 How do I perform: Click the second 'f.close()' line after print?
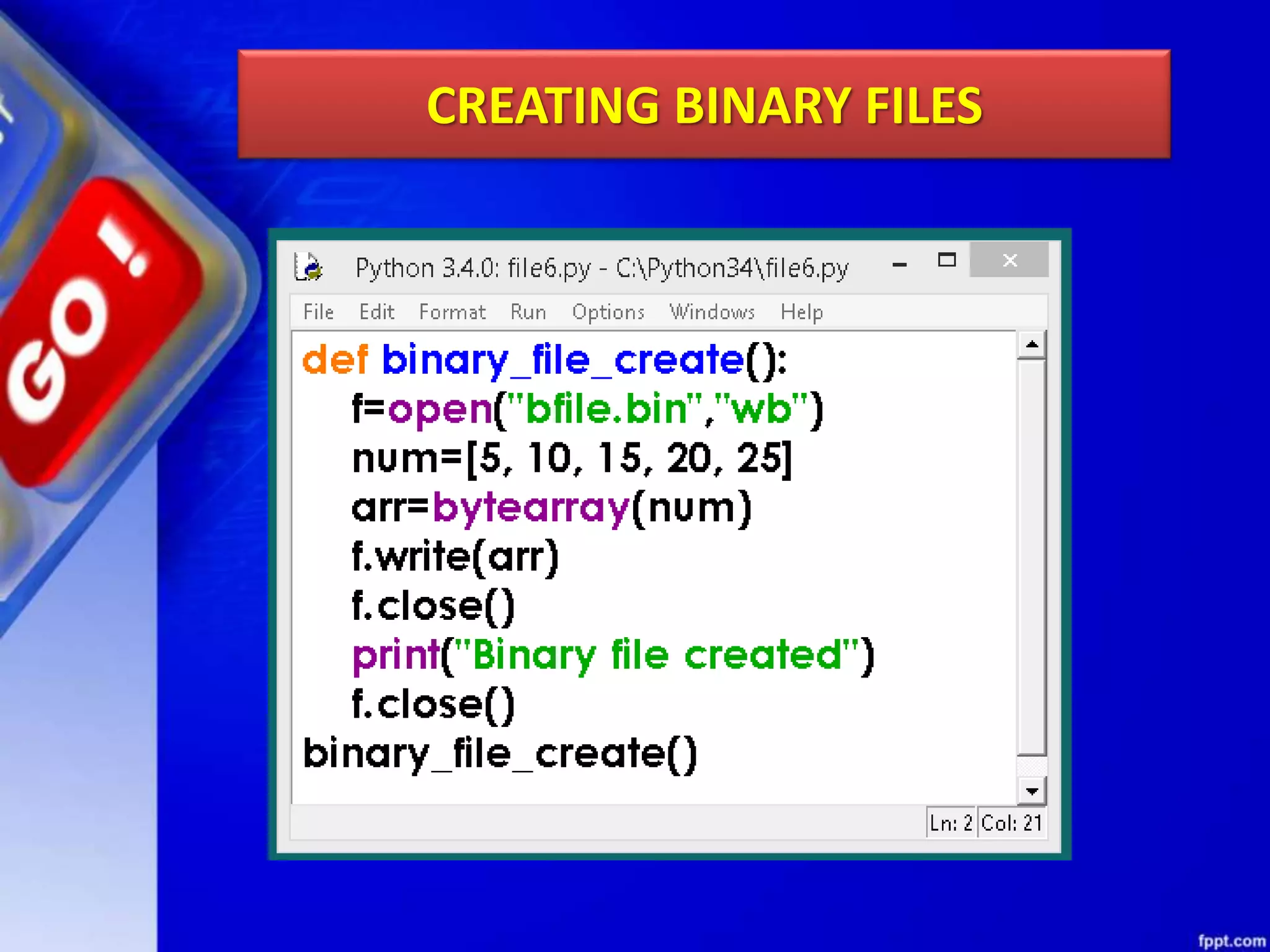433,705
